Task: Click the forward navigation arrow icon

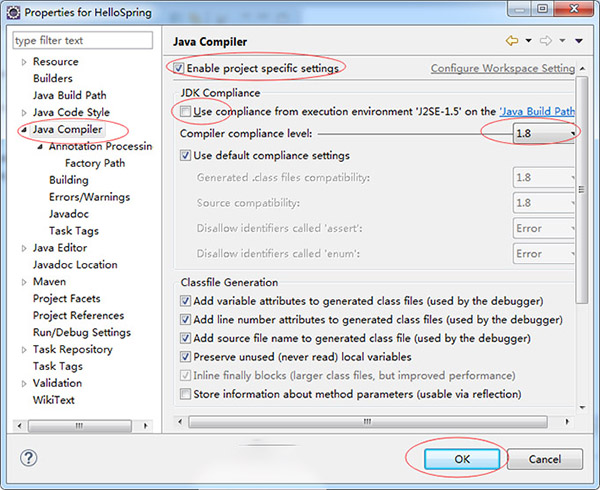Action: (x=547, y=42)
